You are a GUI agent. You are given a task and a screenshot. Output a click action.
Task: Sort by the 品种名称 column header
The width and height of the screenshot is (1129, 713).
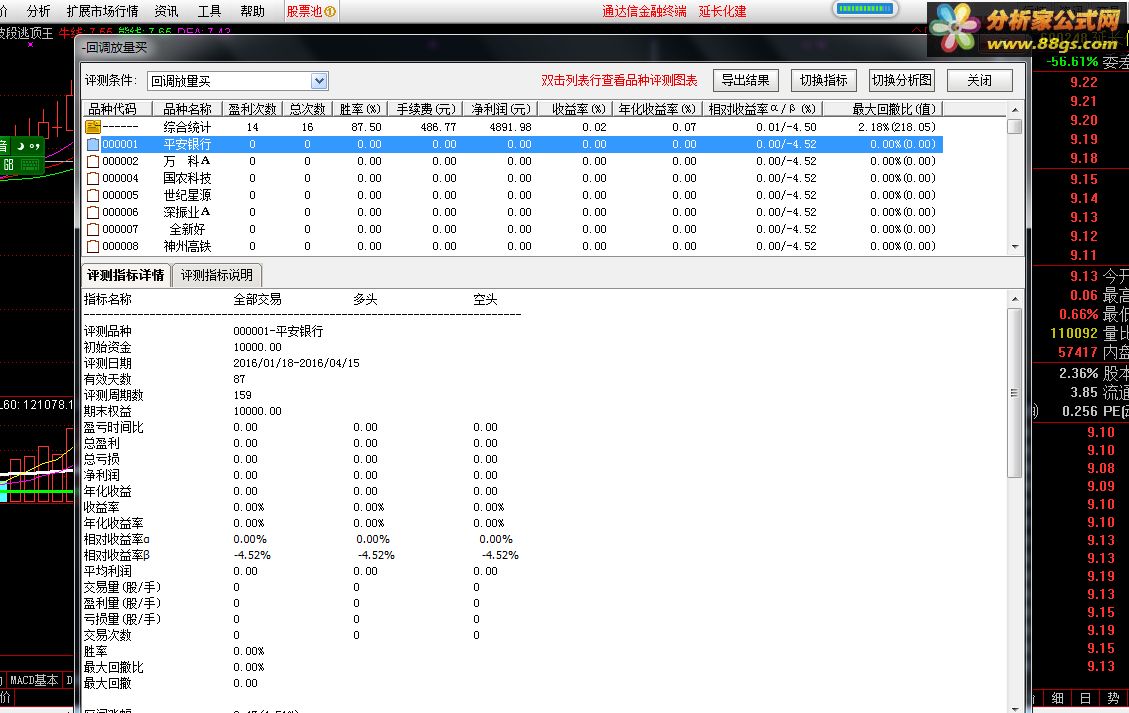coord(187,109)
